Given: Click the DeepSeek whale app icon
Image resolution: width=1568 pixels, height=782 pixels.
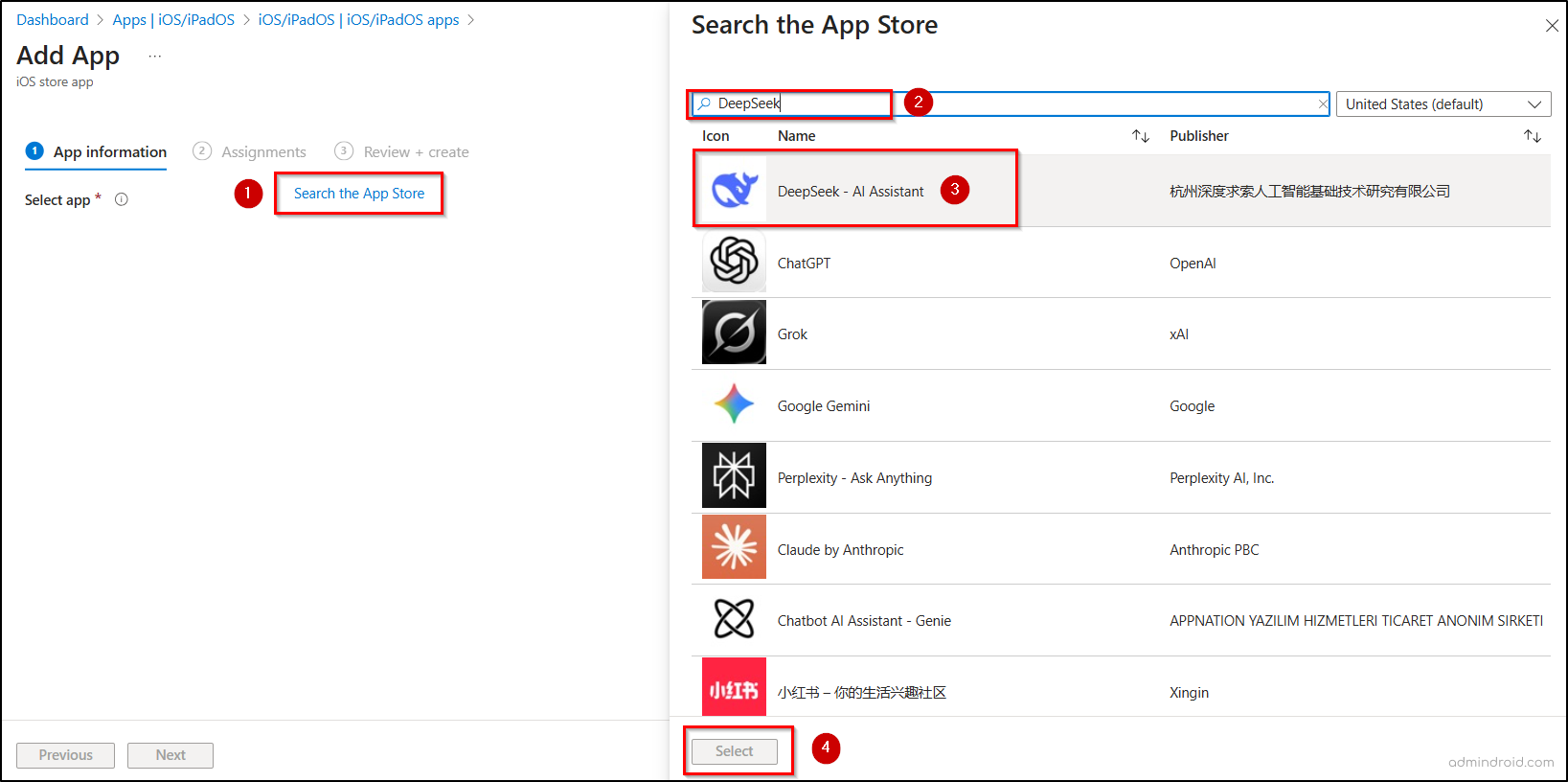Looking at the screenshot, I should (734, 190).
